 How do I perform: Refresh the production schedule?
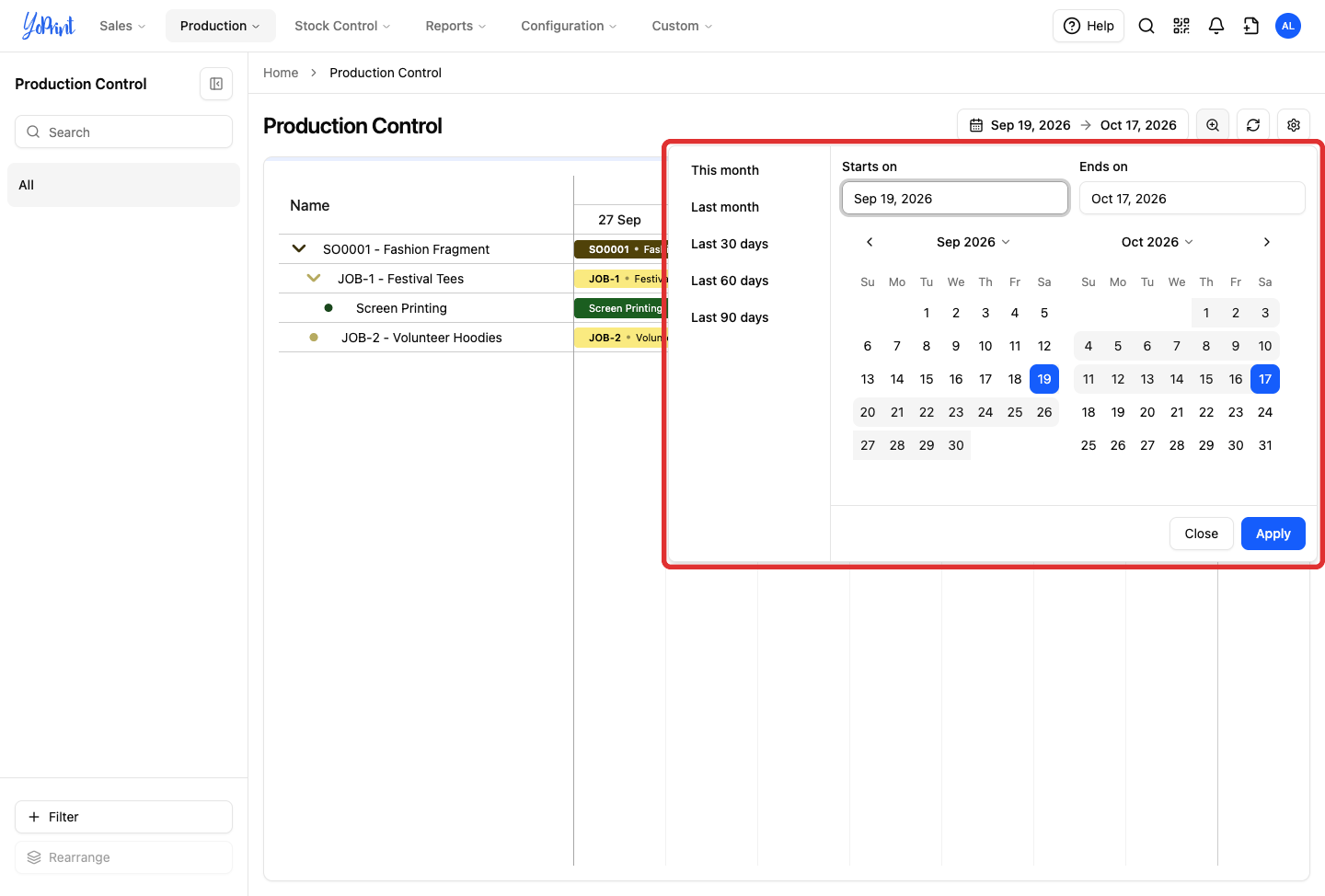(x=1253, y=125)
